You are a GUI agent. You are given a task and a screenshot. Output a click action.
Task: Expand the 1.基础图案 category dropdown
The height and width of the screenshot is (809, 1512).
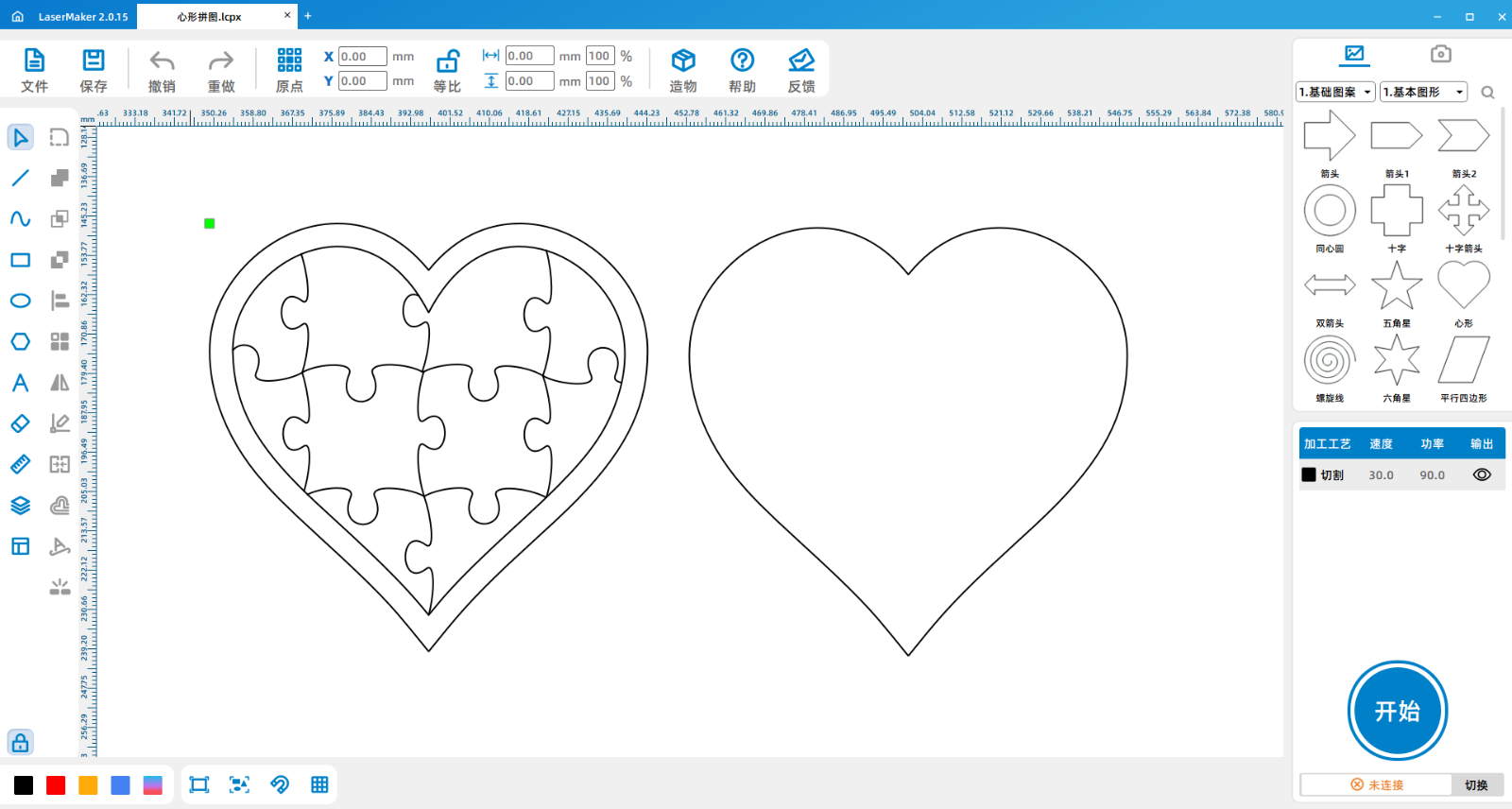1335,92
